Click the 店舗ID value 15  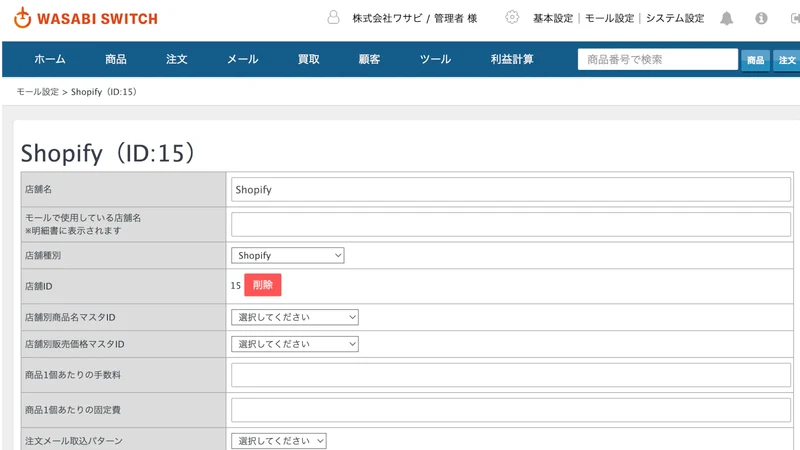click(x=235, y=286)
